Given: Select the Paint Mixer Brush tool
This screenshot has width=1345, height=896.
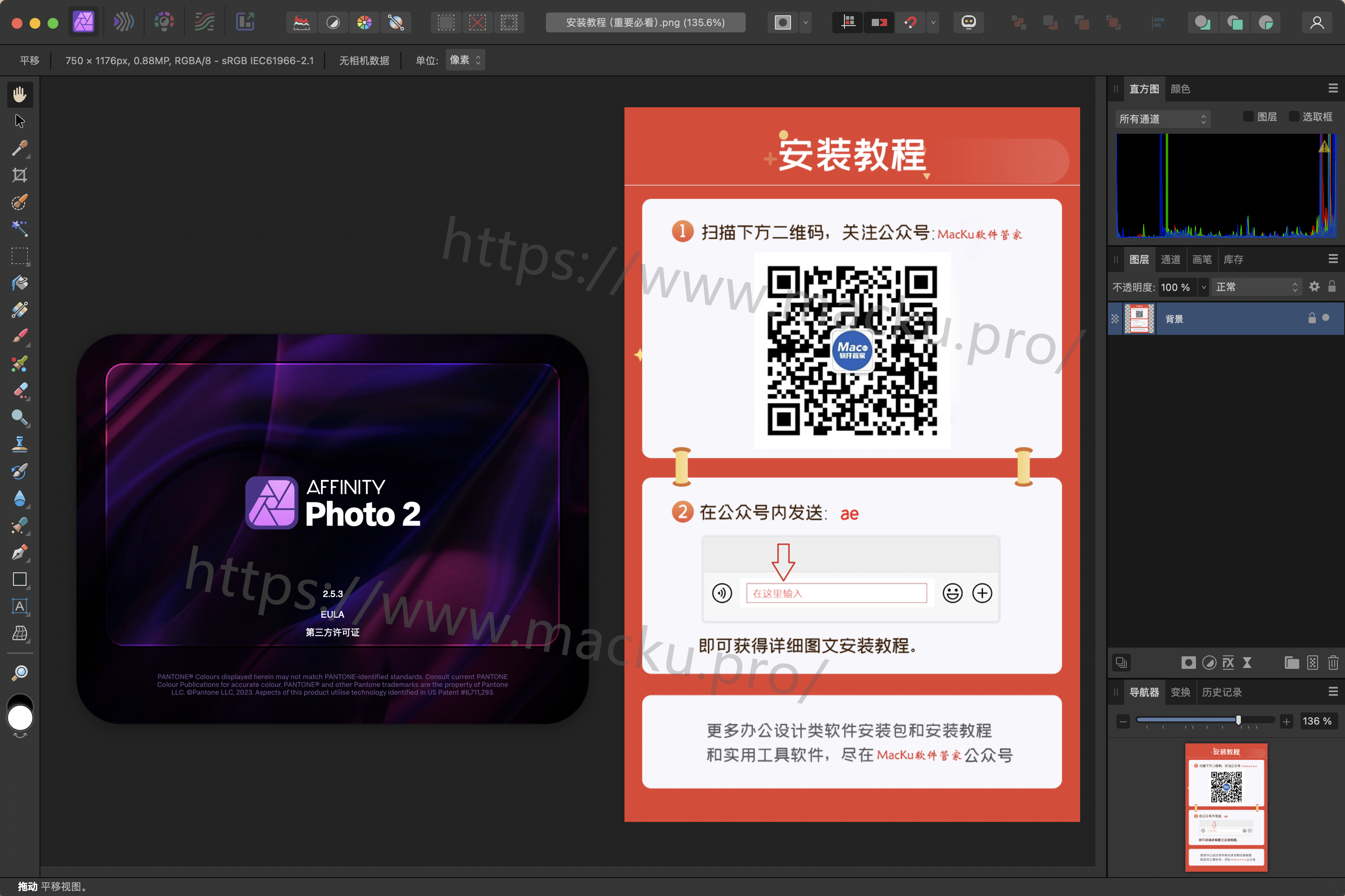Looking at the screenshot, I should coord(20,364).
